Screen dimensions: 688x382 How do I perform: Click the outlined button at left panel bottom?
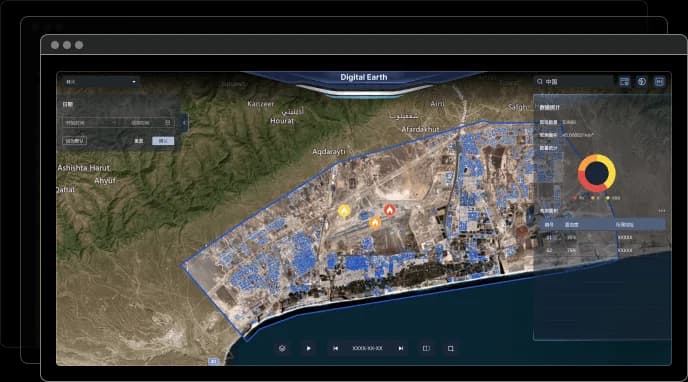pos(75,141)
